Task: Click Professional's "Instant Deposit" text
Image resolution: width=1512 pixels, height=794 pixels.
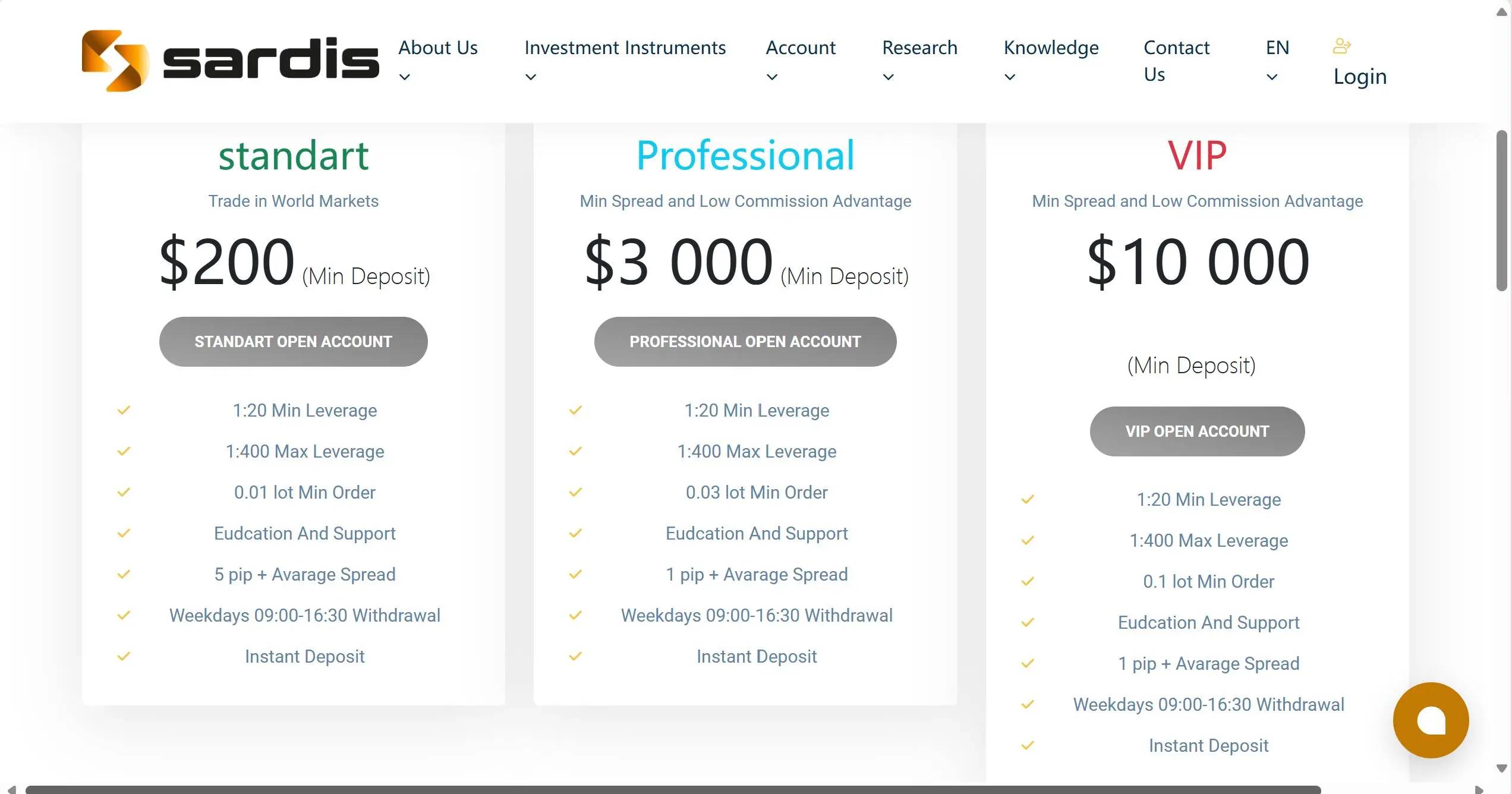Action: coord(757,657)
